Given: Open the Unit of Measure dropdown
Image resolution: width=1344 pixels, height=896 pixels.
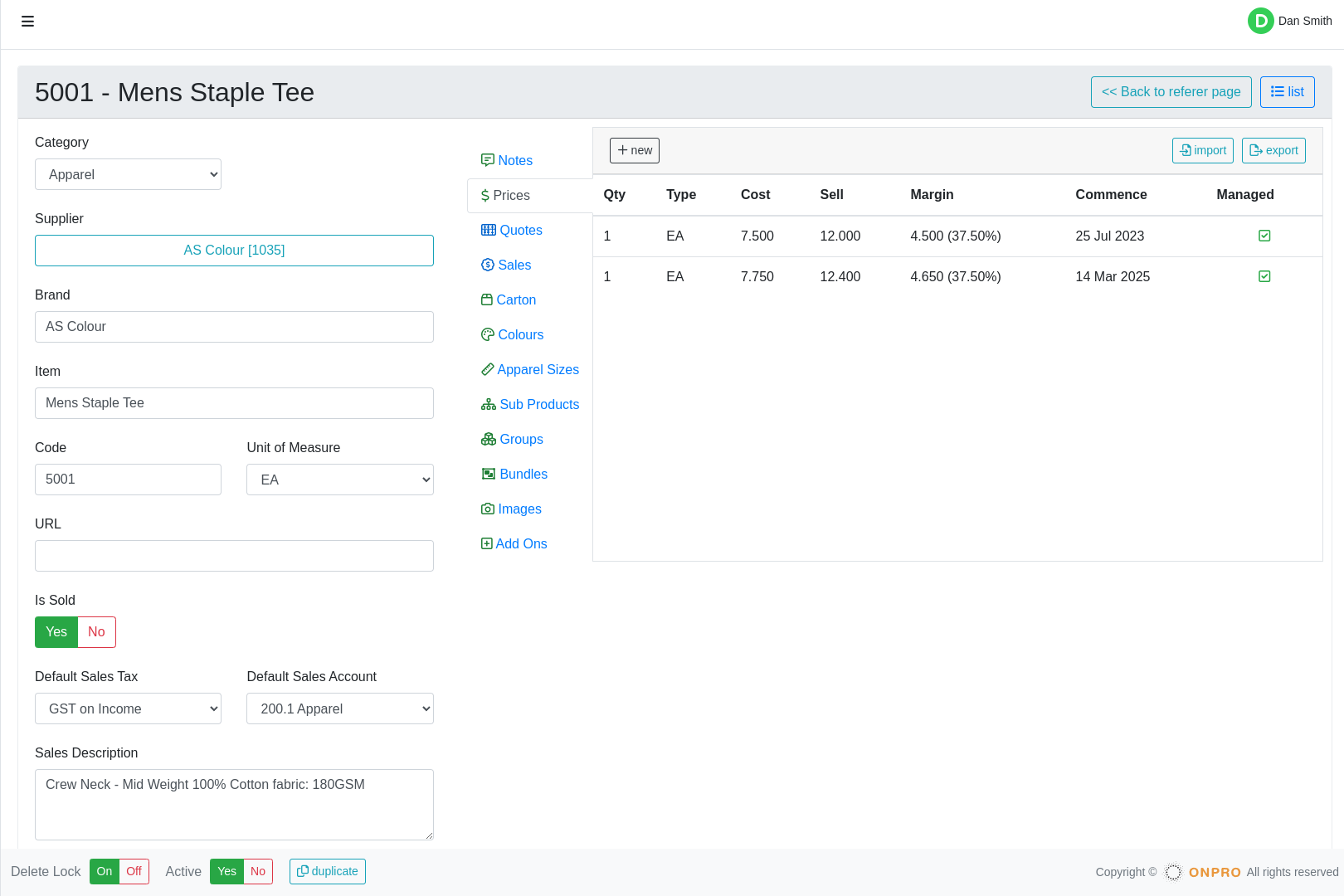Looking at the screenshot, I should coord(340,480).
